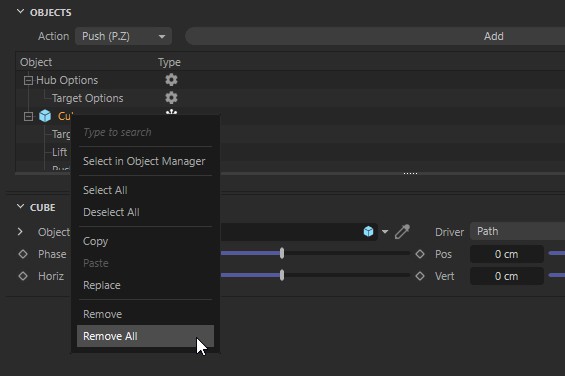The image size is (565, 376).
Task: Click the Vert 0 cm value field
Action: [x=507, y=276]
